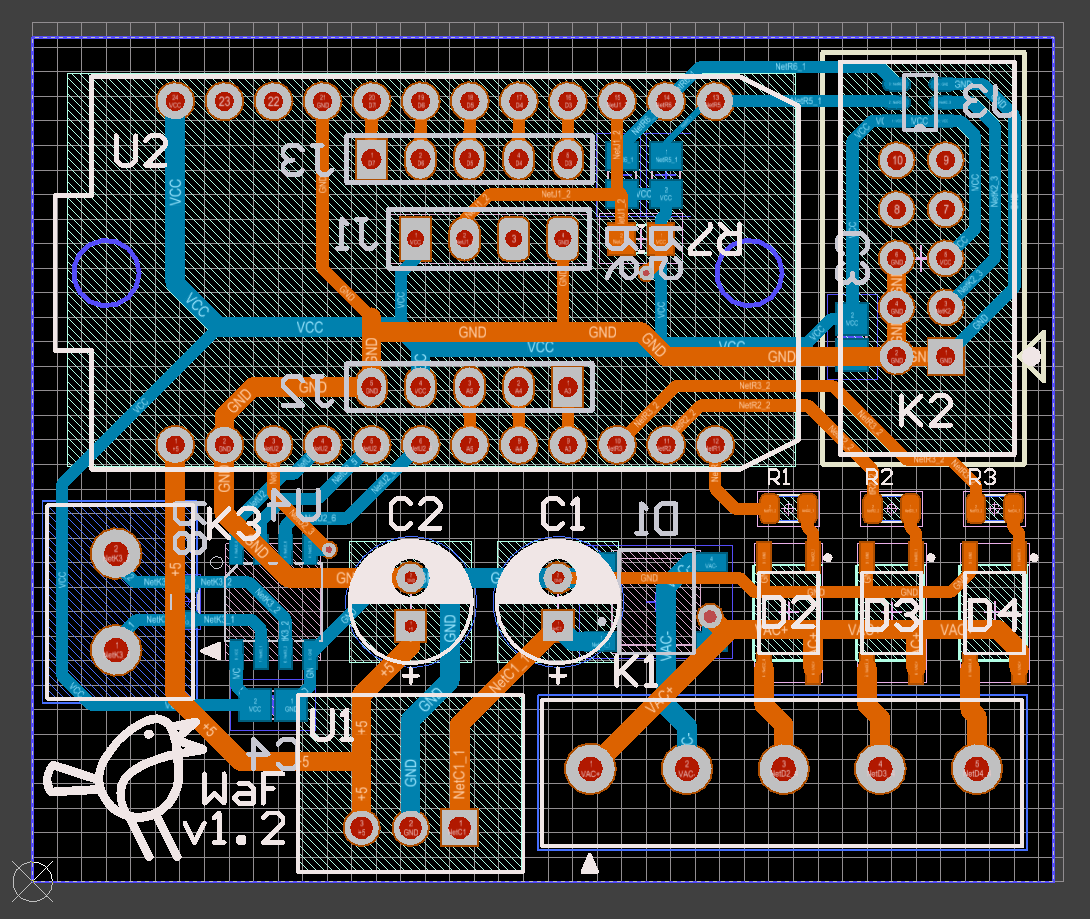This screenshot has height=919, width=1090.
Task: Click pad 23 on U2 top row
Action: 224,101
